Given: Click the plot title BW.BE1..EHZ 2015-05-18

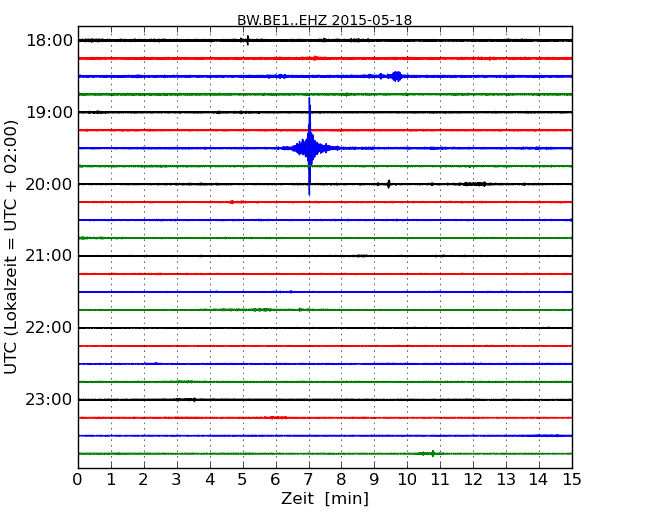Looking at the screenshot, I should [324, 20].
